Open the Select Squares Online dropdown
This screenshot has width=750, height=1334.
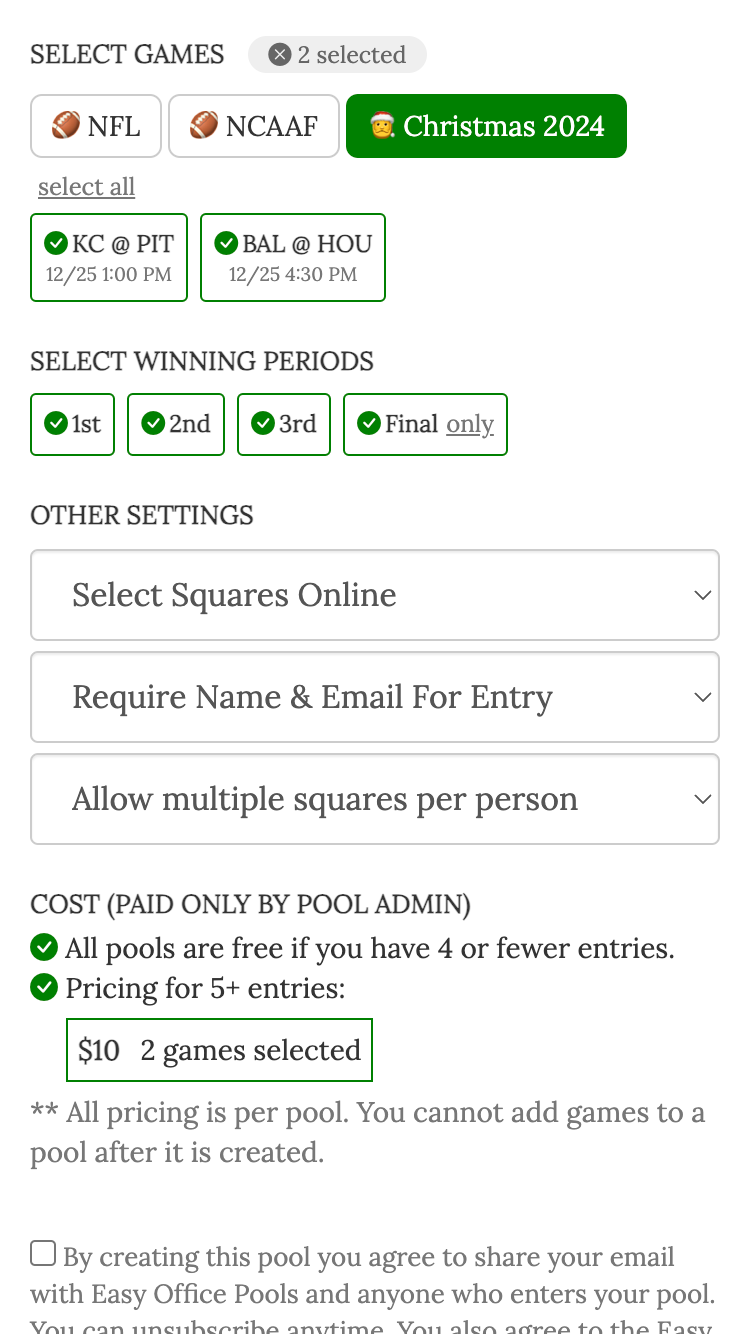(x=375, y=595)
